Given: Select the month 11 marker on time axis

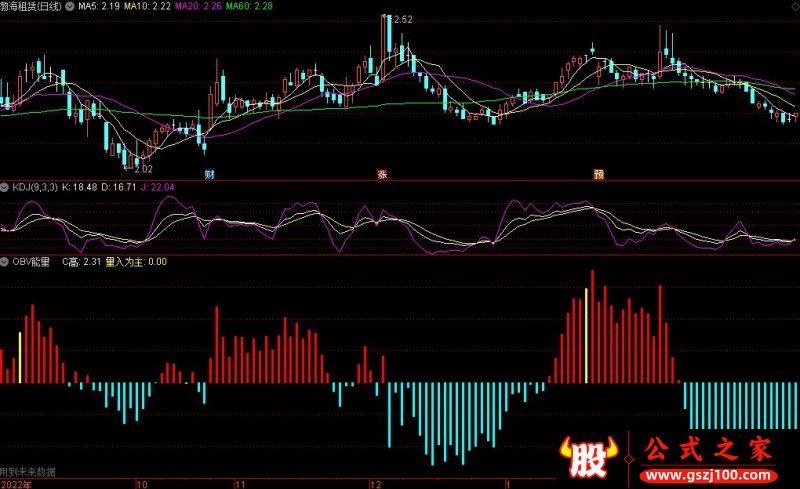Looking at the screenshot, I should click(240, 484).
